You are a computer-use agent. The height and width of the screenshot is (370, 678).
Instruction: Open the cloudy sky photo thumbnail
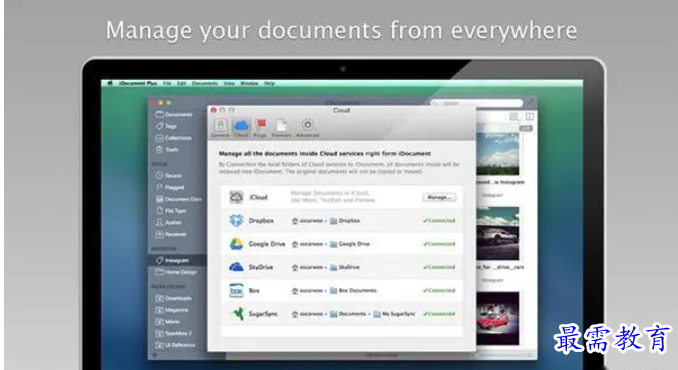[498, 153]
